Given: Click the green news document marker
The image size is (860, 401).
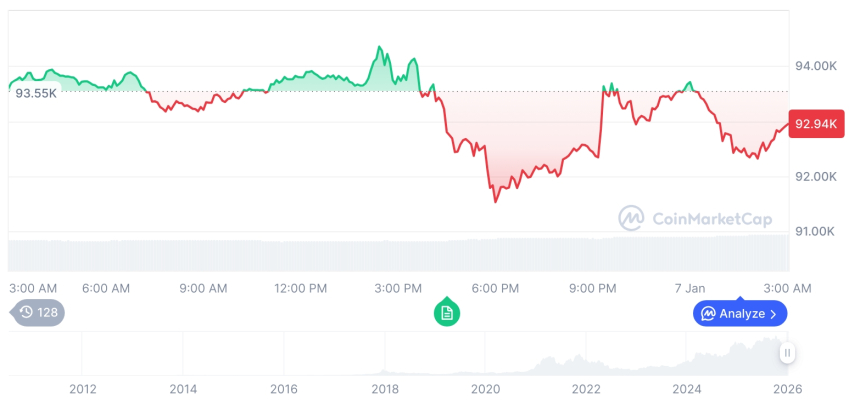Looking at the screenshot, I should coord(447,313).
